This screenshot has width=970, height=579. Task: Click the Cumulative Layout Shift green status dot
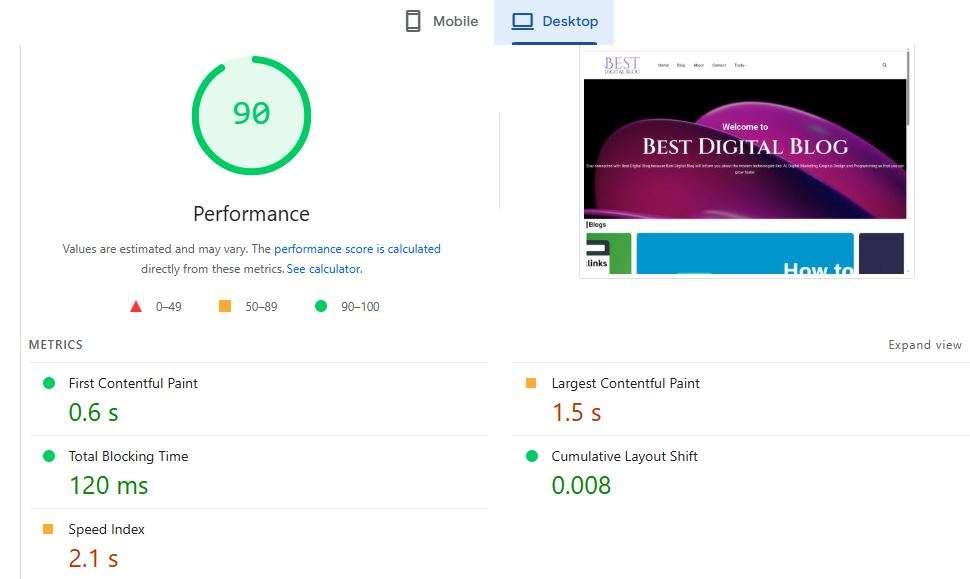[x=531, y=456]
